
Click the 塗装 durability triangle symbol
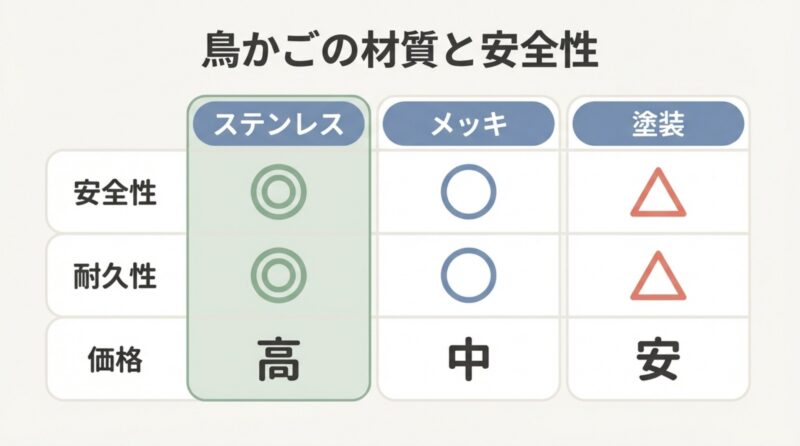pos(658,276)
